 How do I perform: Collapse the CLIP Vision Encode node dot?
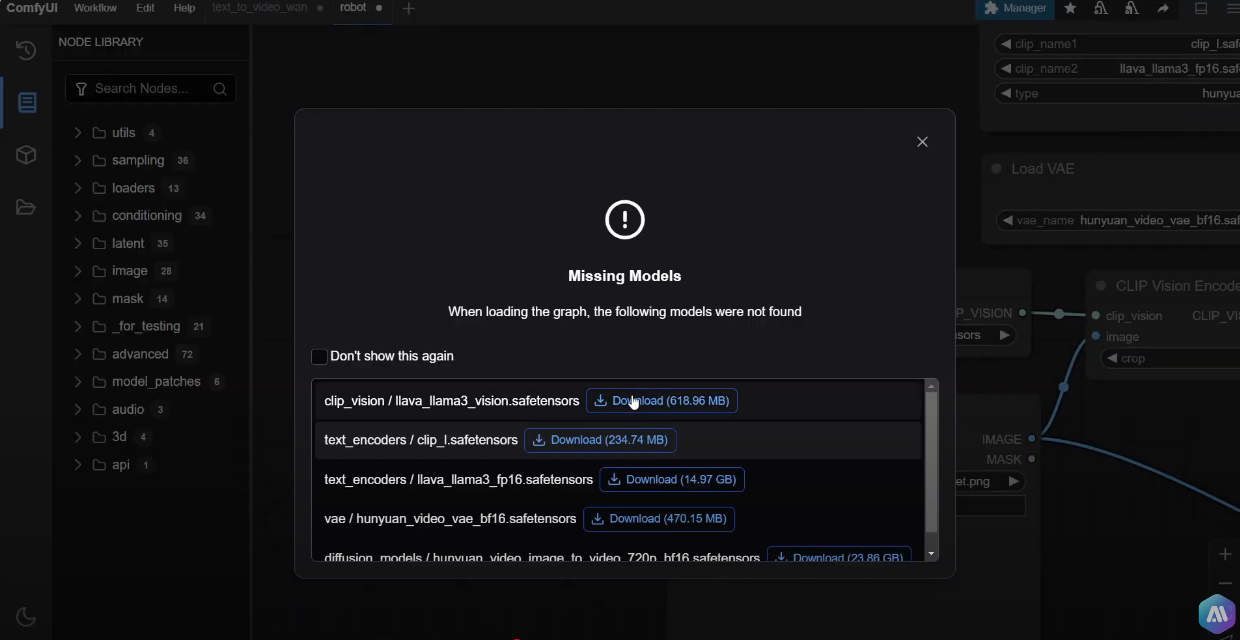tap(1100, 286)
